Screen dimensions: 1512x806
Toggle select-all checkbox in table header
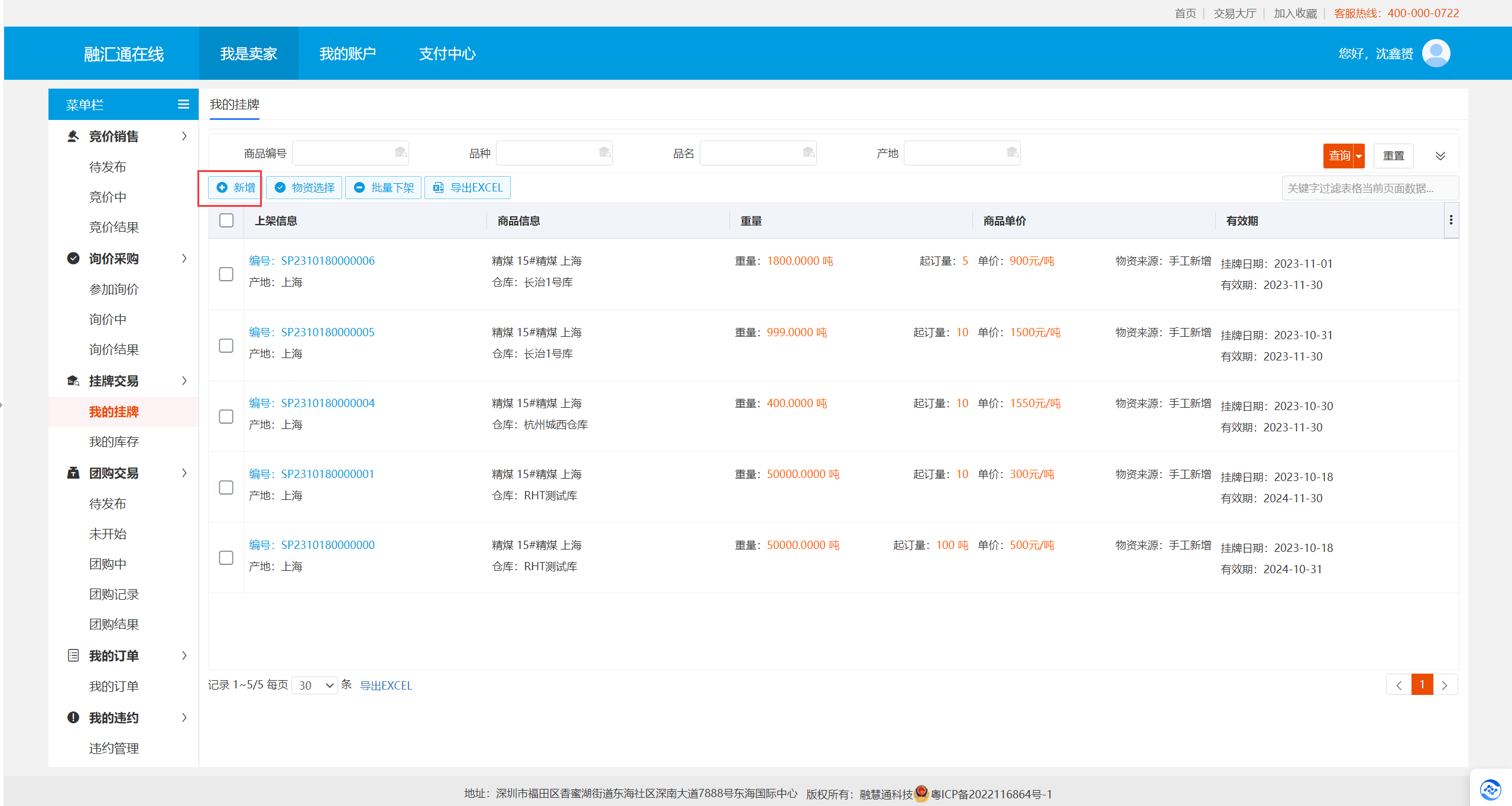click(226, 220)
